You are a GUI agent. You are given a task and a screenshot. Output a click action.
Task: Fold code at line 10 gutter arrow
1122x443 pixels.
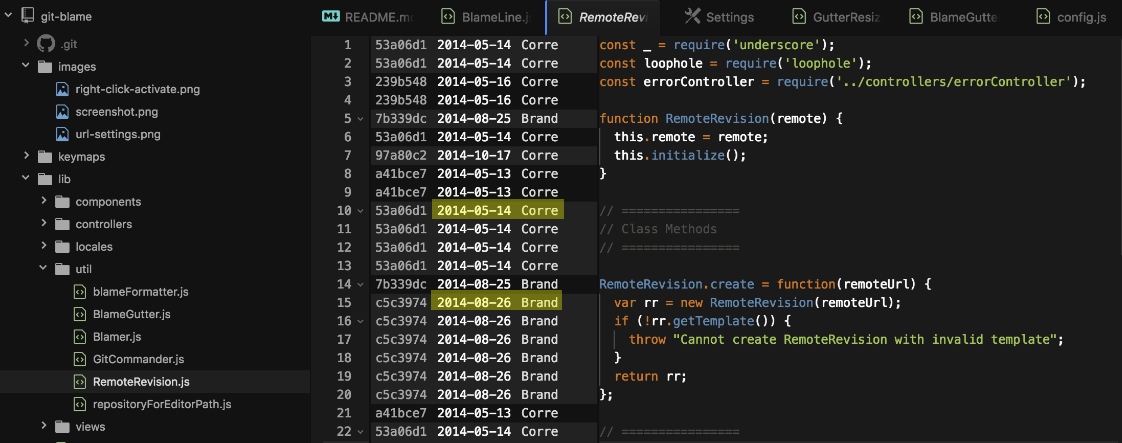click(x=359, y=210)
